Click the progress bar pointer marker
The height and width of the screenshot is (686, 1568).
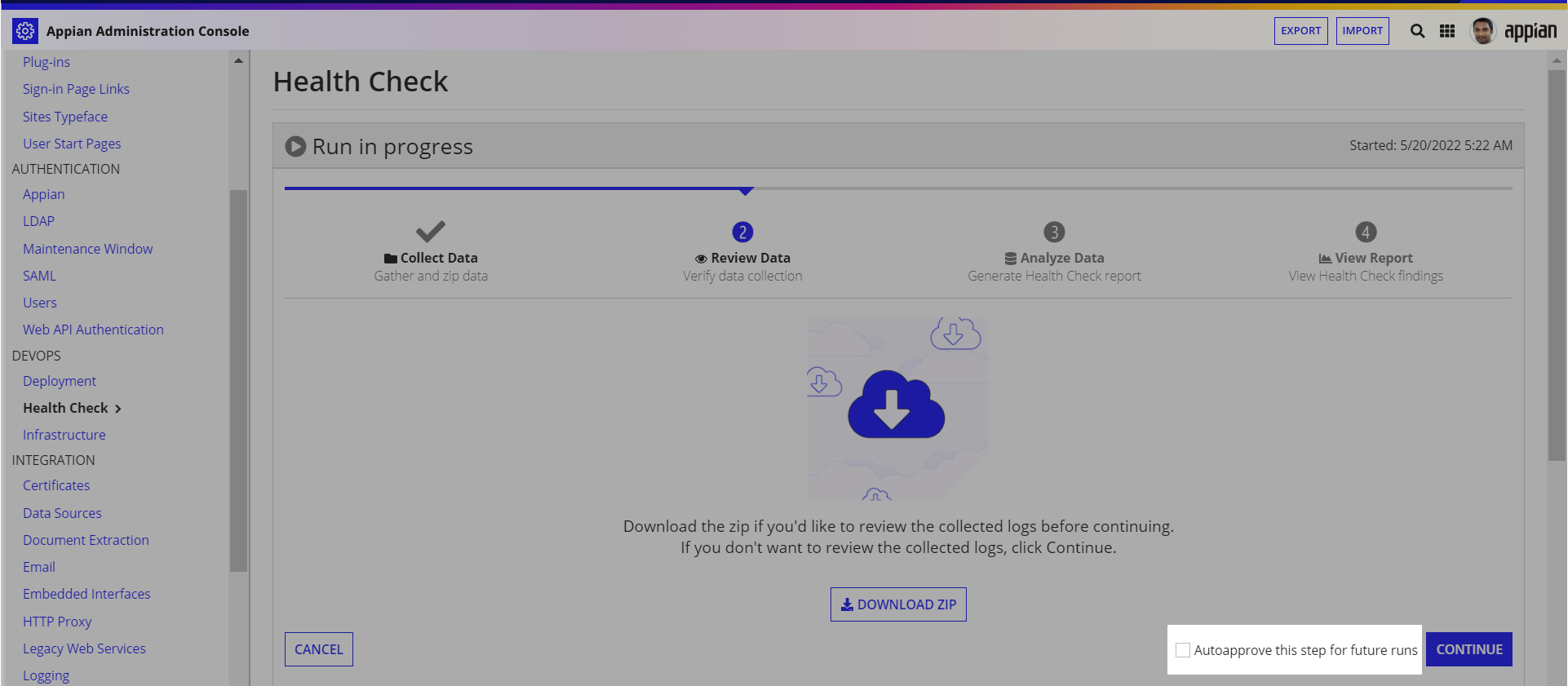[x=746, y=191]
